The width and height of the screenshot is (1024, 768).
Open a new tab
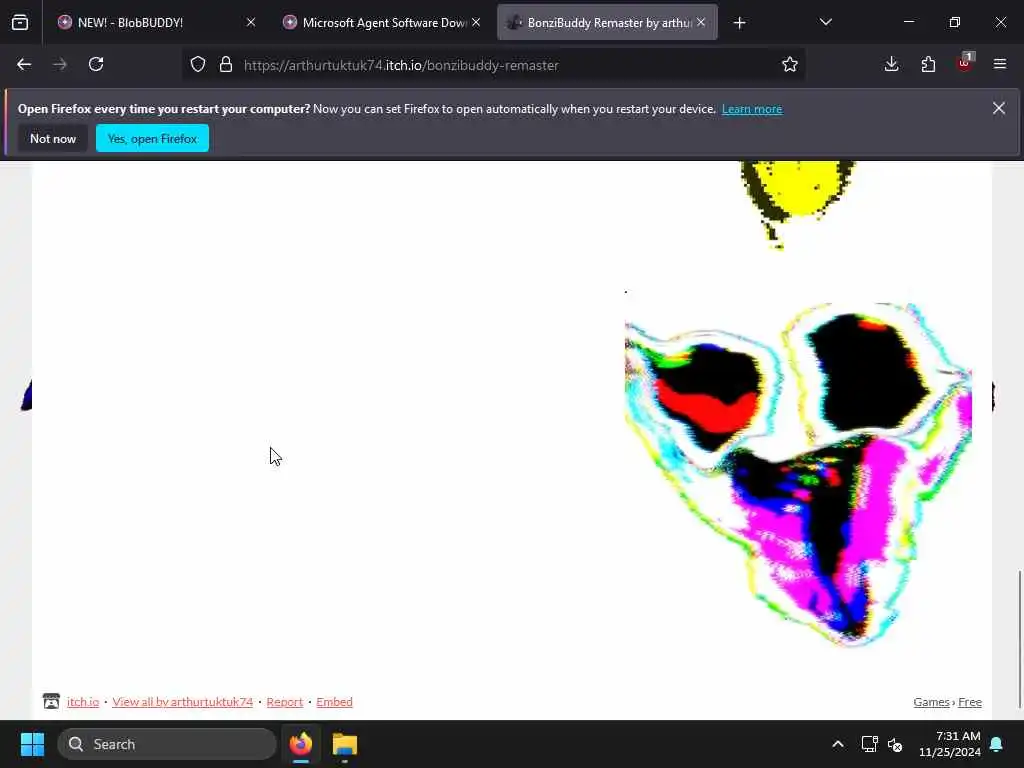(x=739, y=23)
